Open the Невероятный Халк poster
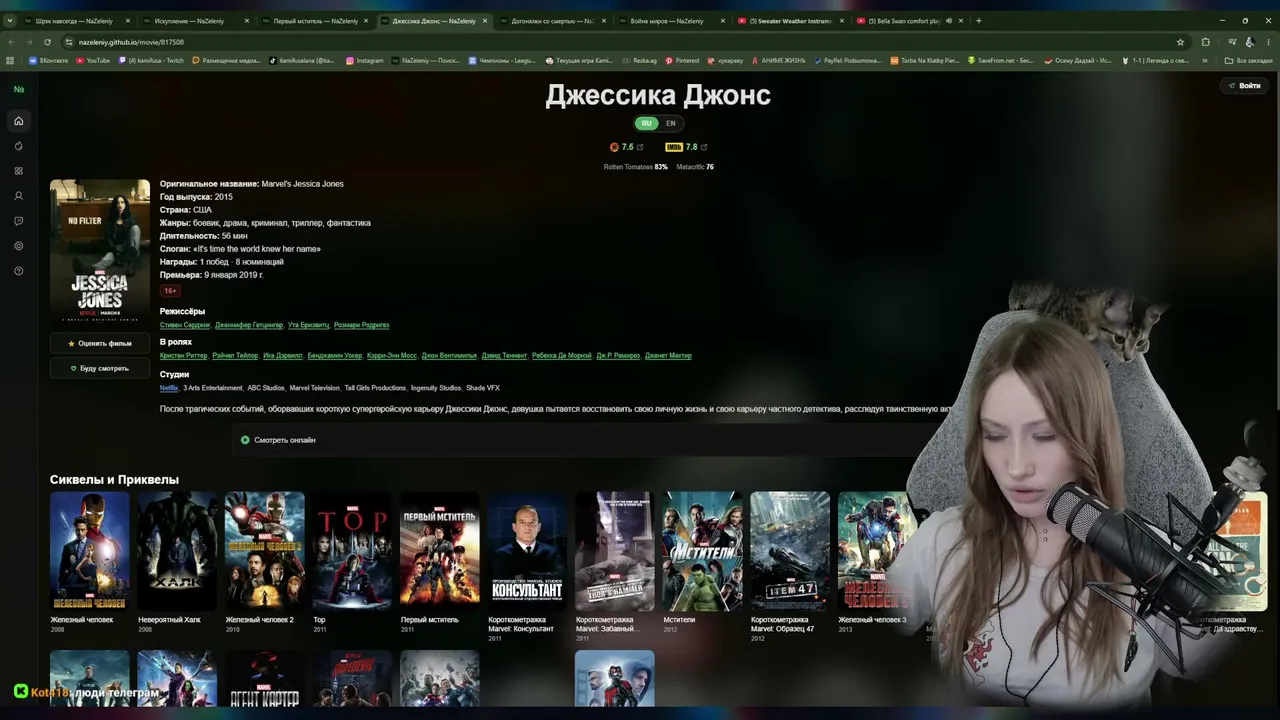1280x720 pixels. [177, 550]
